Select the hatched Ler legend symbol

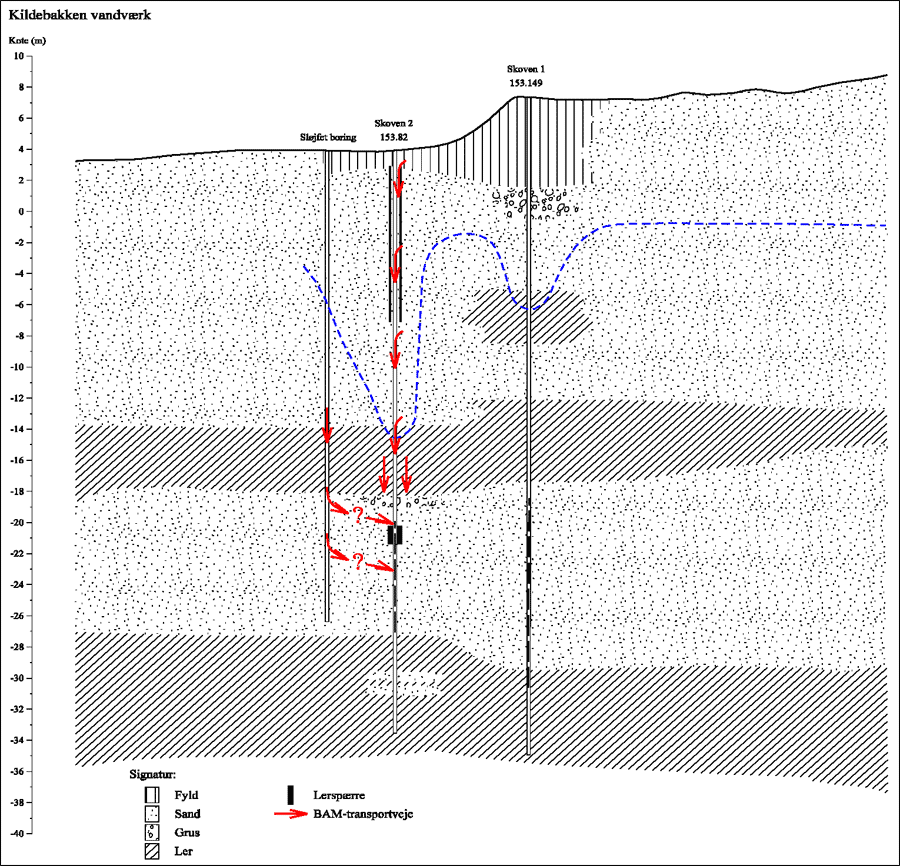pos(151,851)
